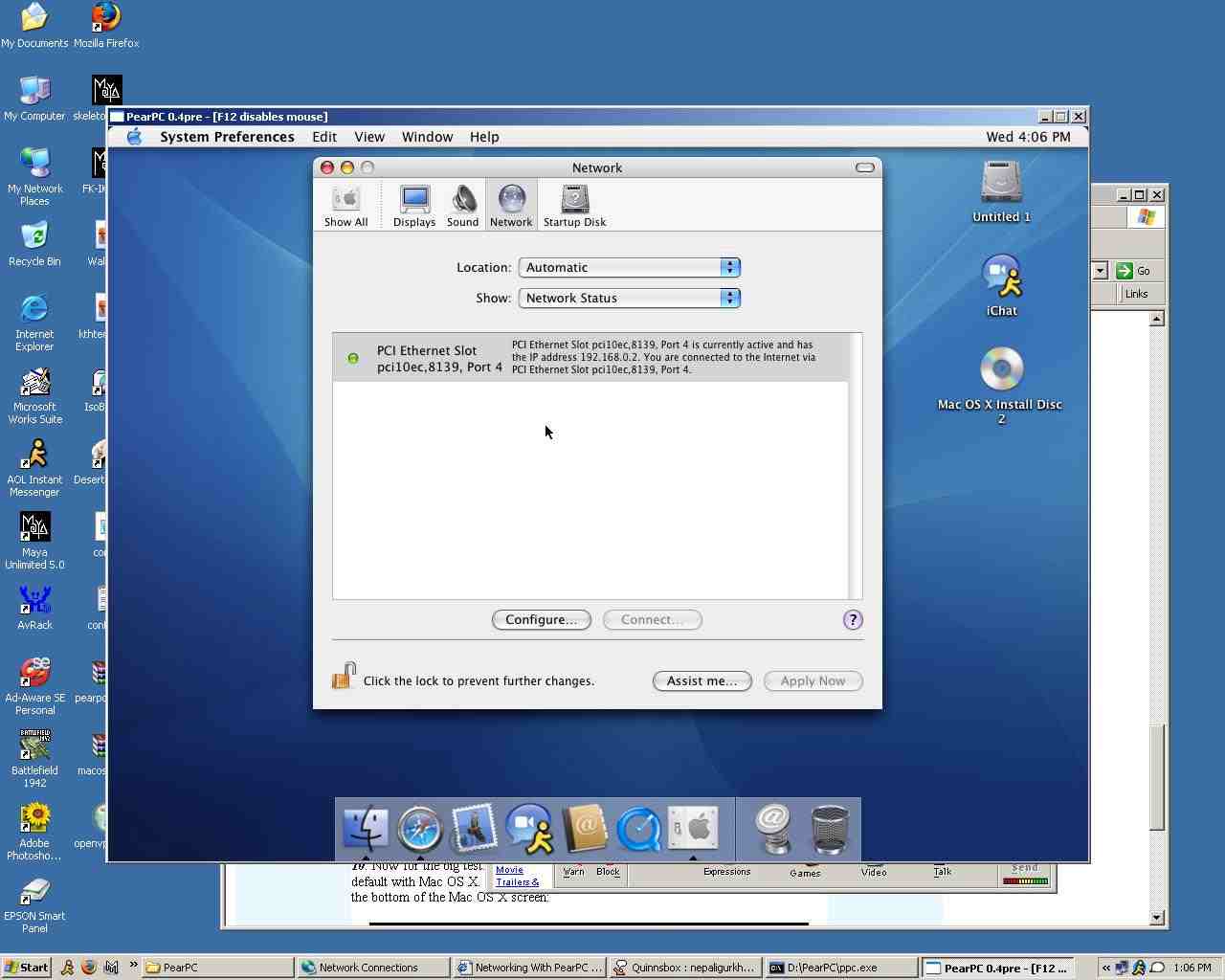Open iChat in the Dock

(x=529, y=829)
